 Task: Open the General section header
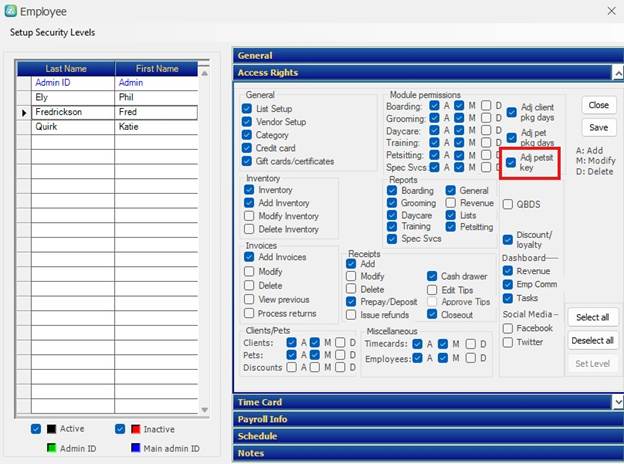point(428,56)
